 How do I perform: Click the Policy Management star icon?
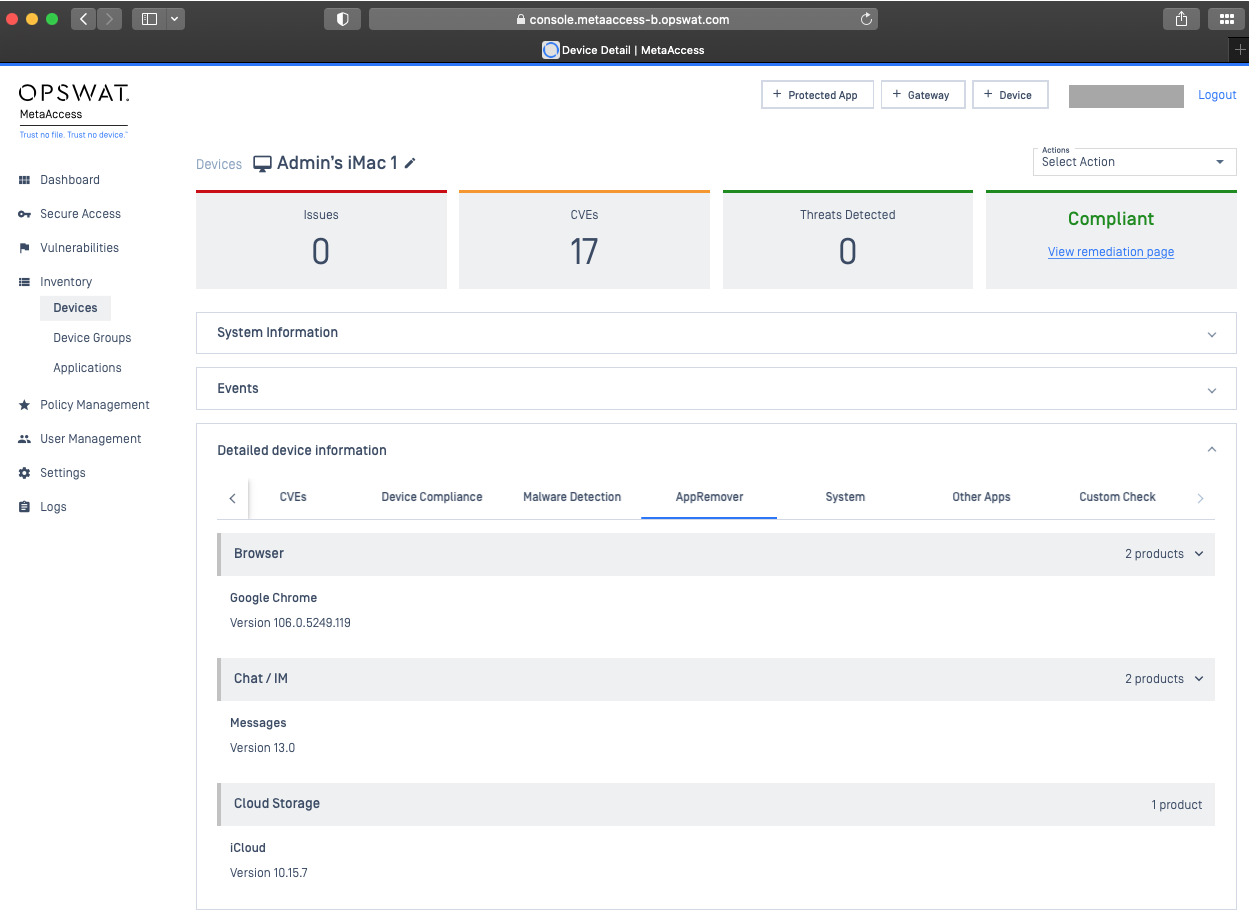[25, 405]
